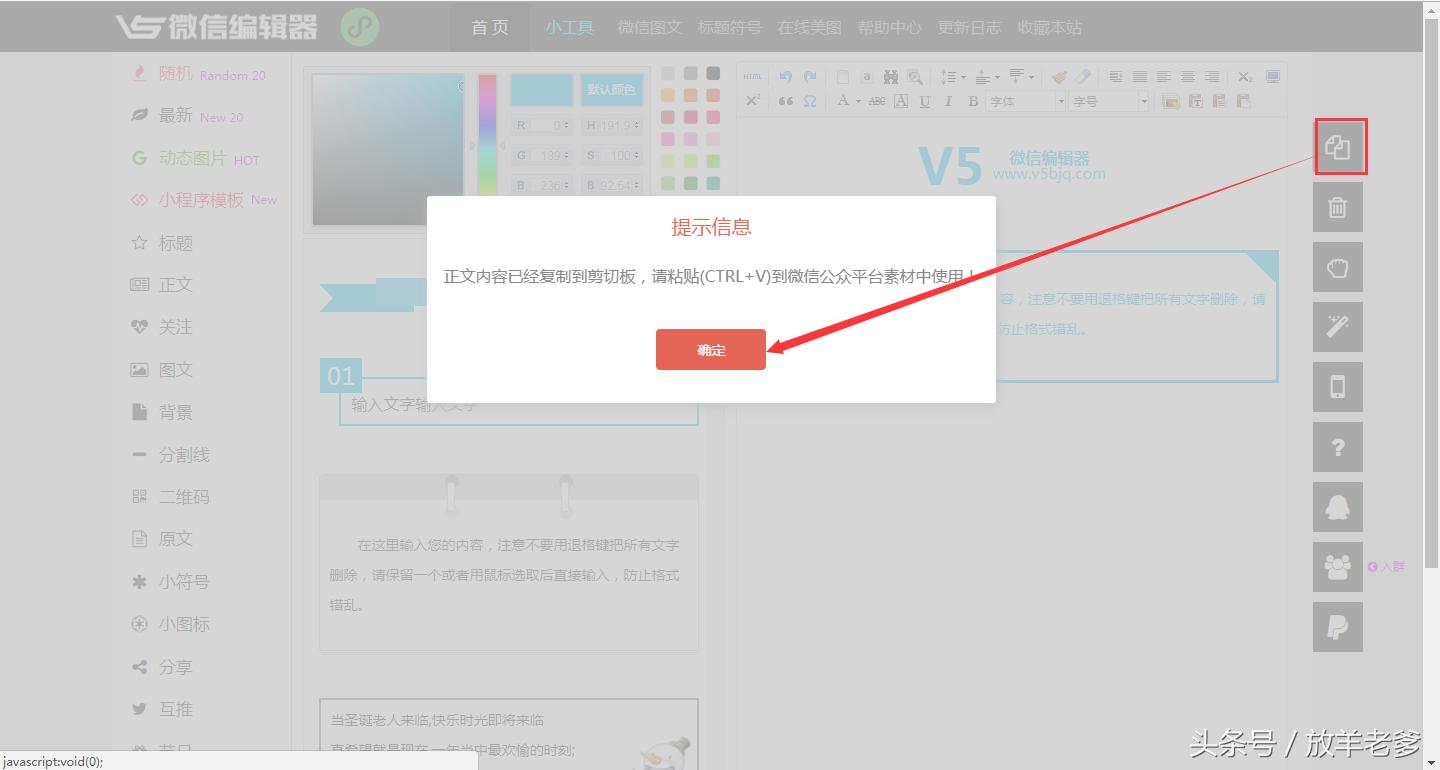1440x770 pixels.
Task: Open the 微信图文 menu item
Action: [x=648, y=27]
